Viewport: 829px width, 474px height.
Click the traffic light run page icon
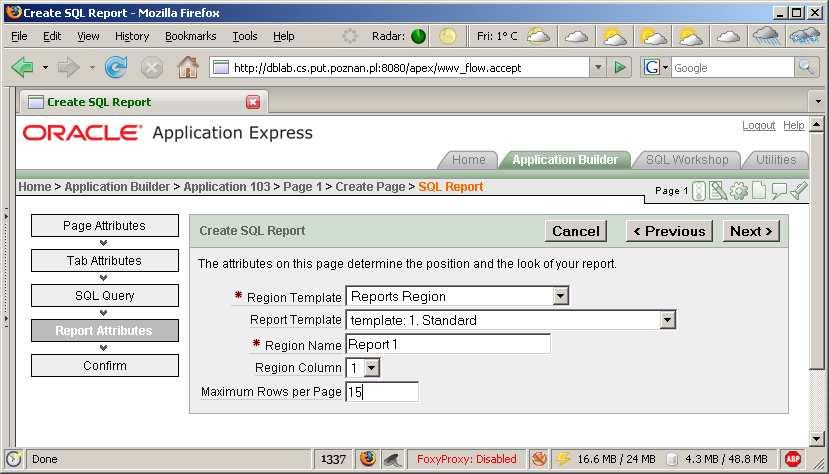pyautogui.click(x=699, y=191)
